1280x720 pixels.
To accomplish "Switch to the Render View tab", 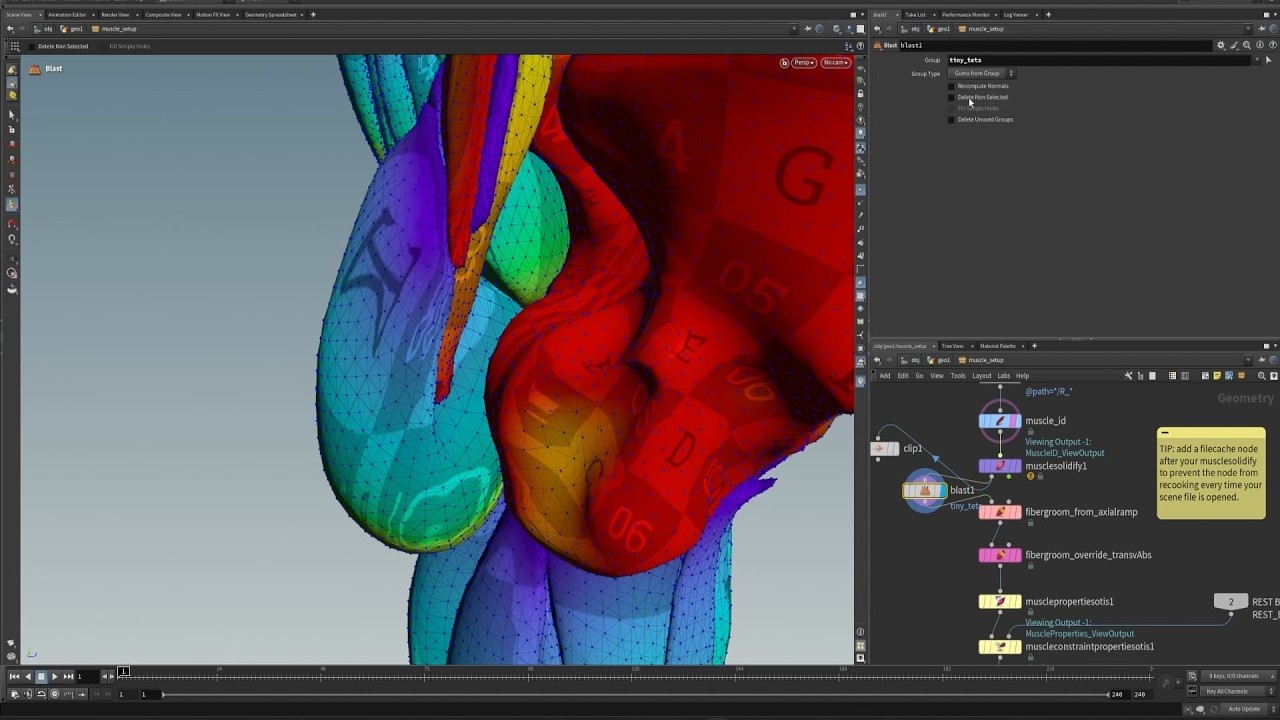I will (115, 15).
